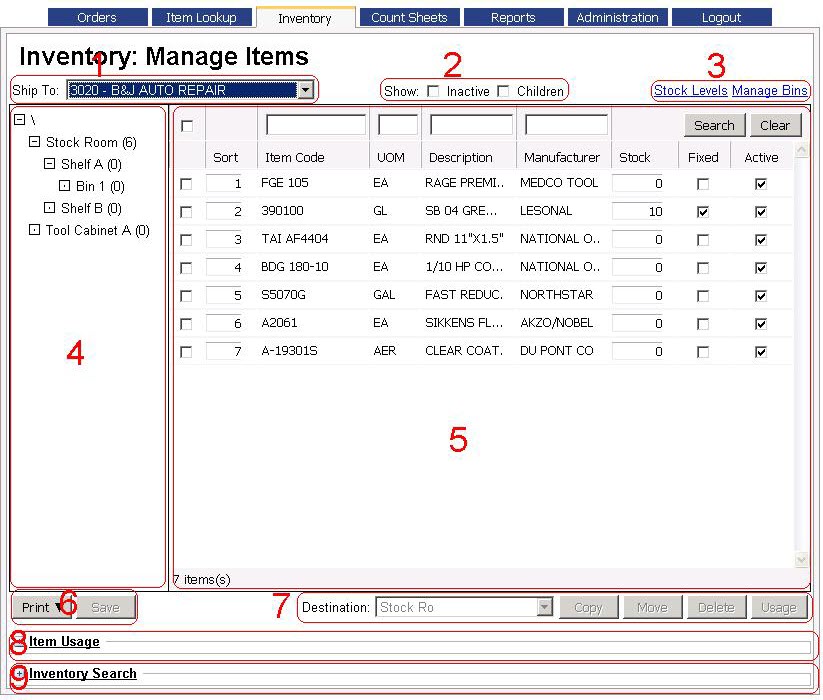This screenshot has height=700, width=823.
Task: Collapse the Stock Room tree node
Action: tap(35, 142)
